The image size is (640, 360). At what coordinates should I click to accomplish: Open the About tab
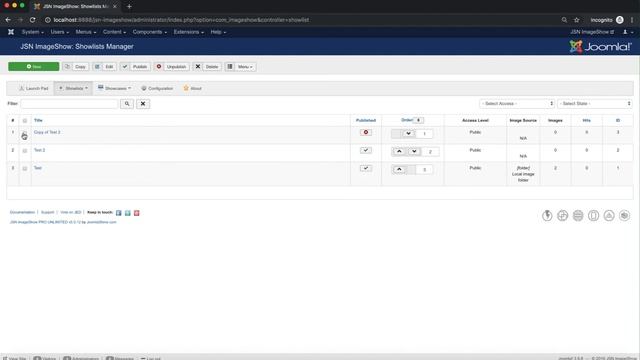193,88
